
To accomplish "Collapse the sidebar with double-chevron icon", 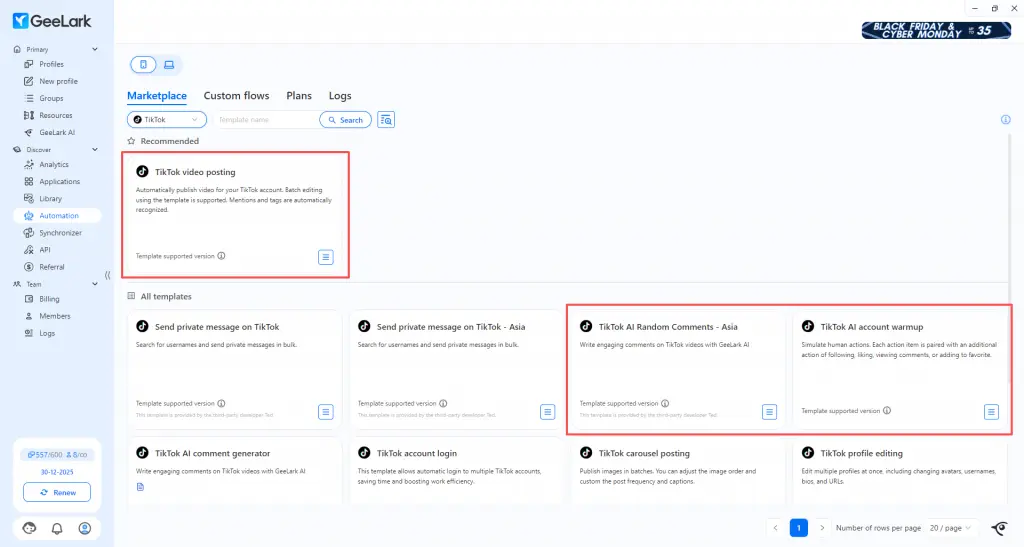I will pyautogui.click(x=108, y=275).
